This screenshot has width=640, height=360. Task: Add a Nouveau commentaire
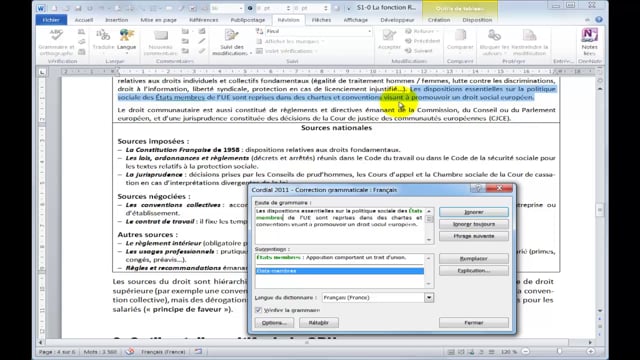point(160,42)
